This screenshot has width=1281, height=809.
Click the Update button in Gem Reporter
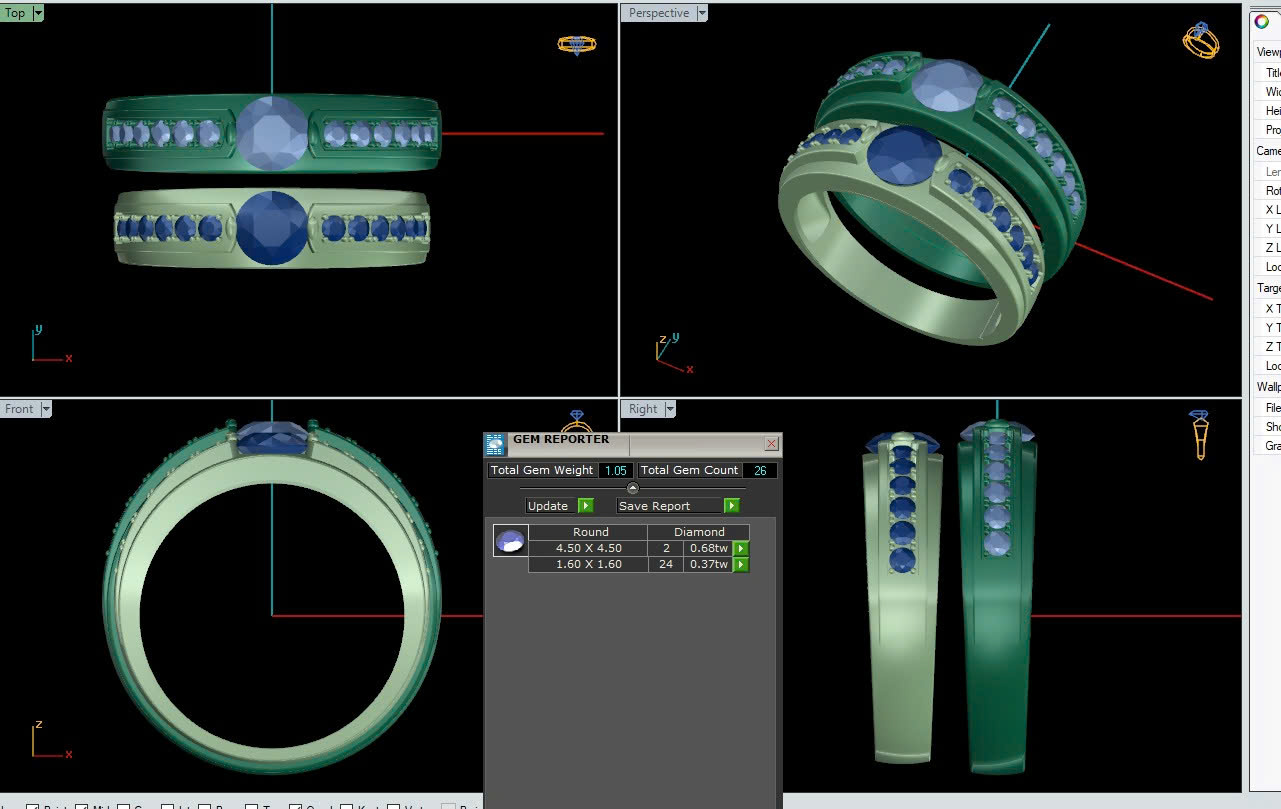coord(548,506)
